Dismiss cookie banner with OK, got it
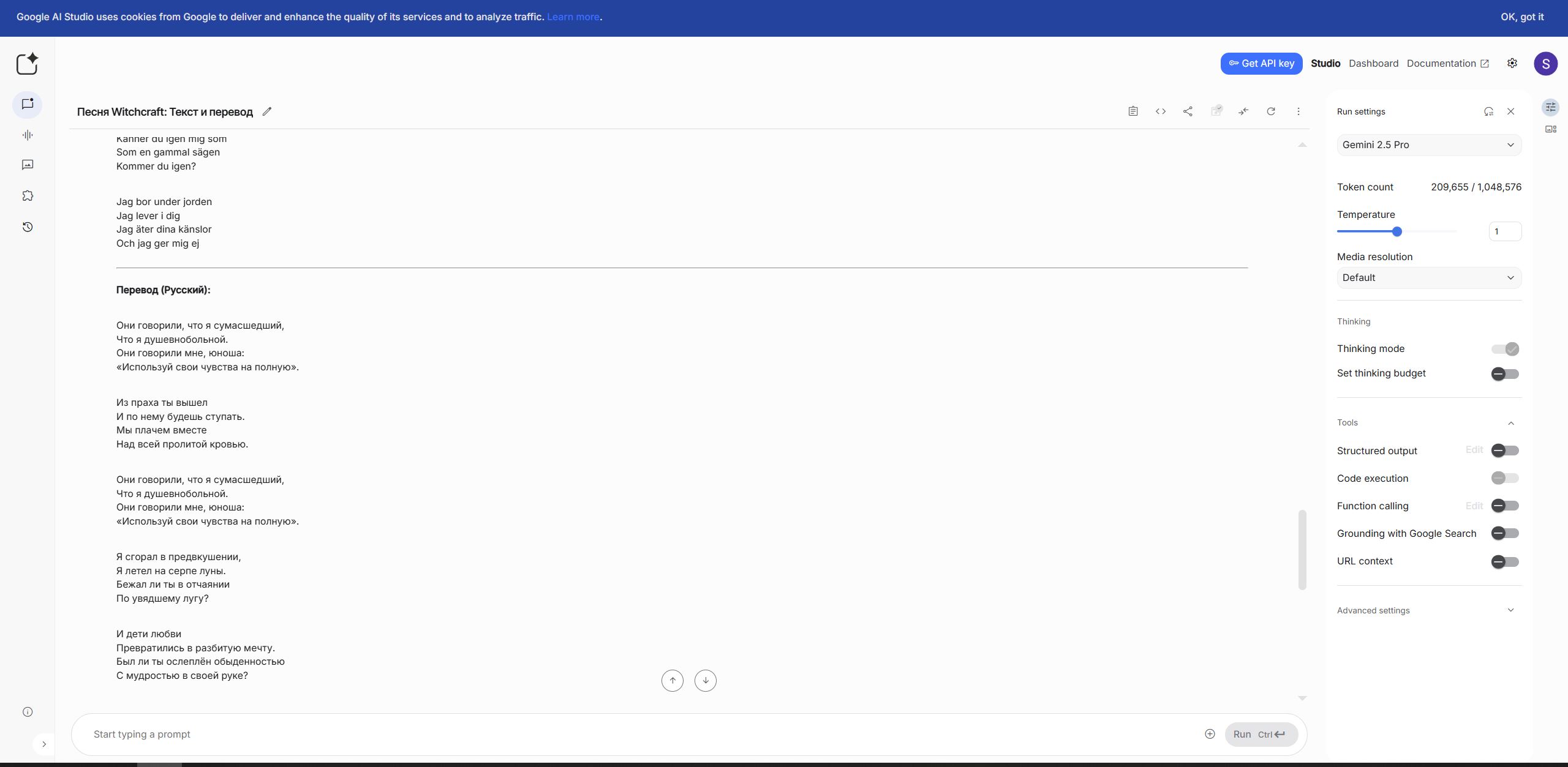The width and height of the screenshot is (1568, 767). 1521,17
